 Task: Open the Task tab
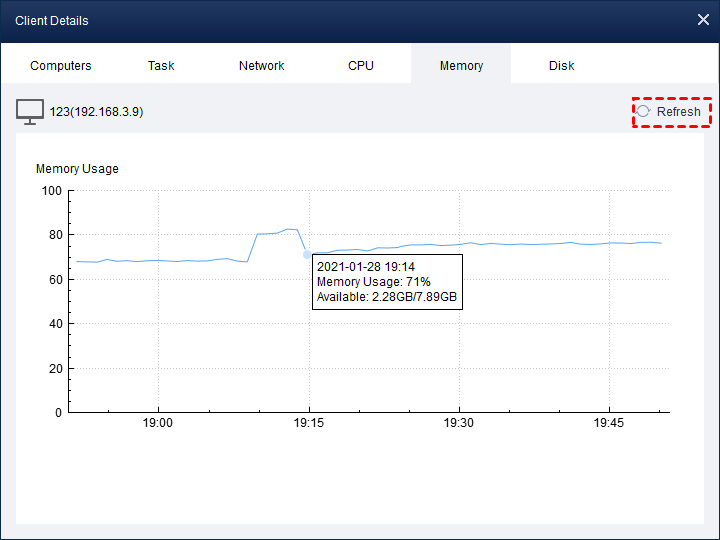(161, 66)
